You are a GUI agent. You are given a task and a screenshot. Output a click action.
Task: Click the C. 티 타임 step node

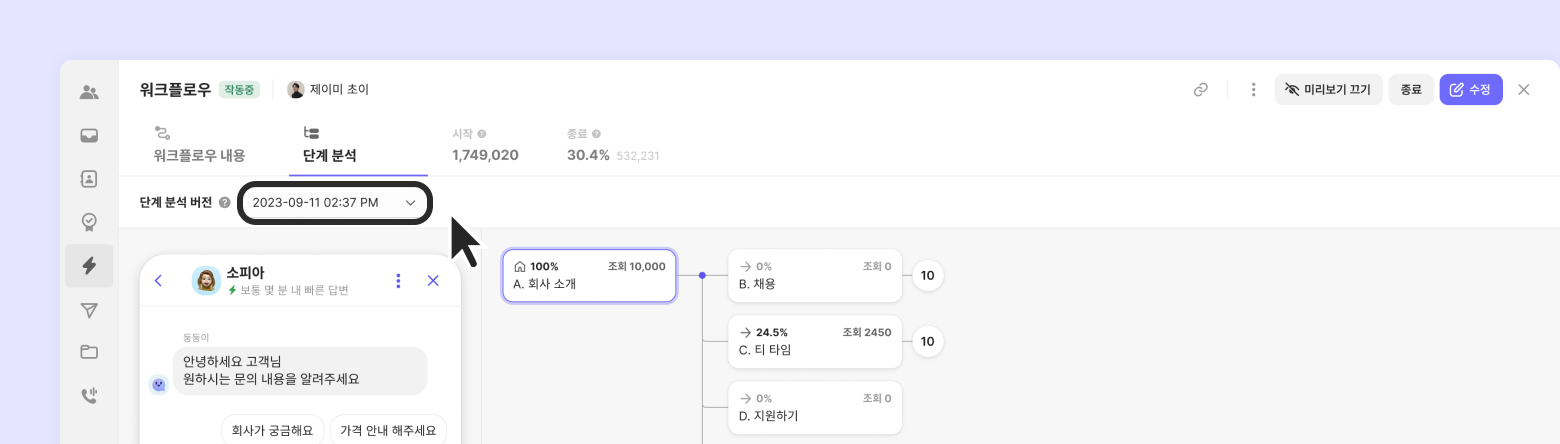[814, 341]
